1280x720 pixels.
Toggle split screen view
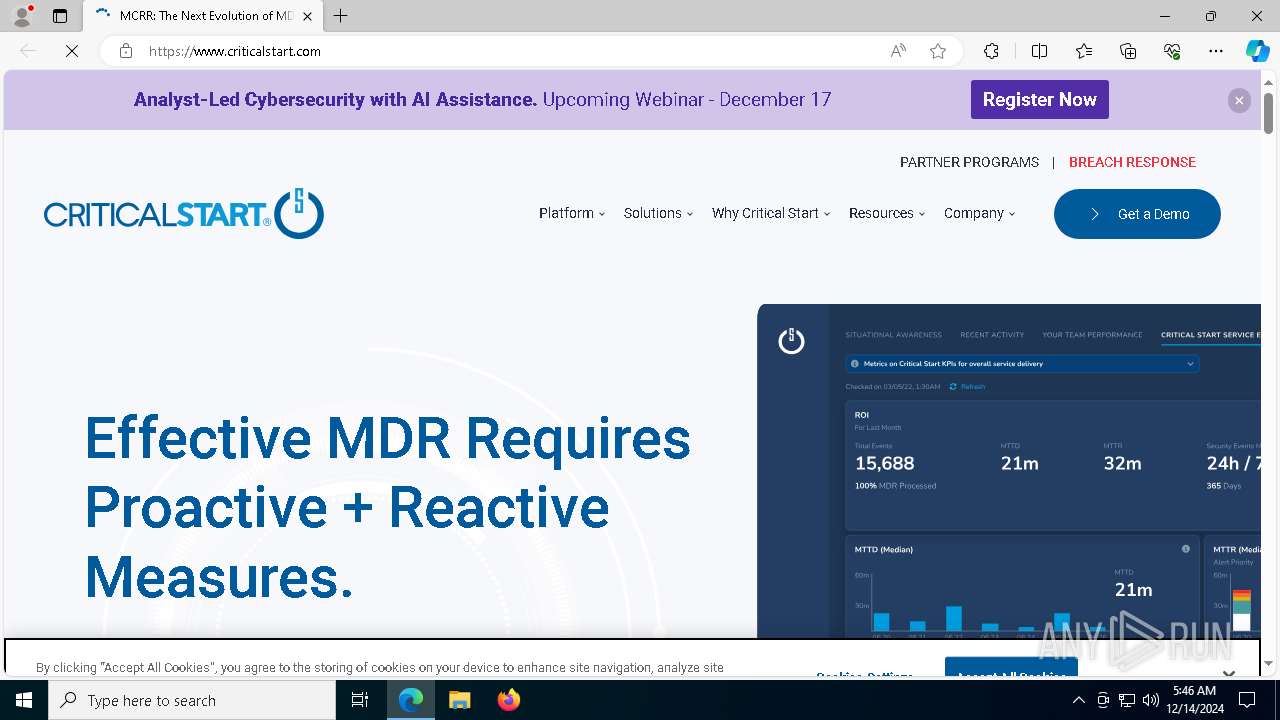click(x=1039, y=51)
